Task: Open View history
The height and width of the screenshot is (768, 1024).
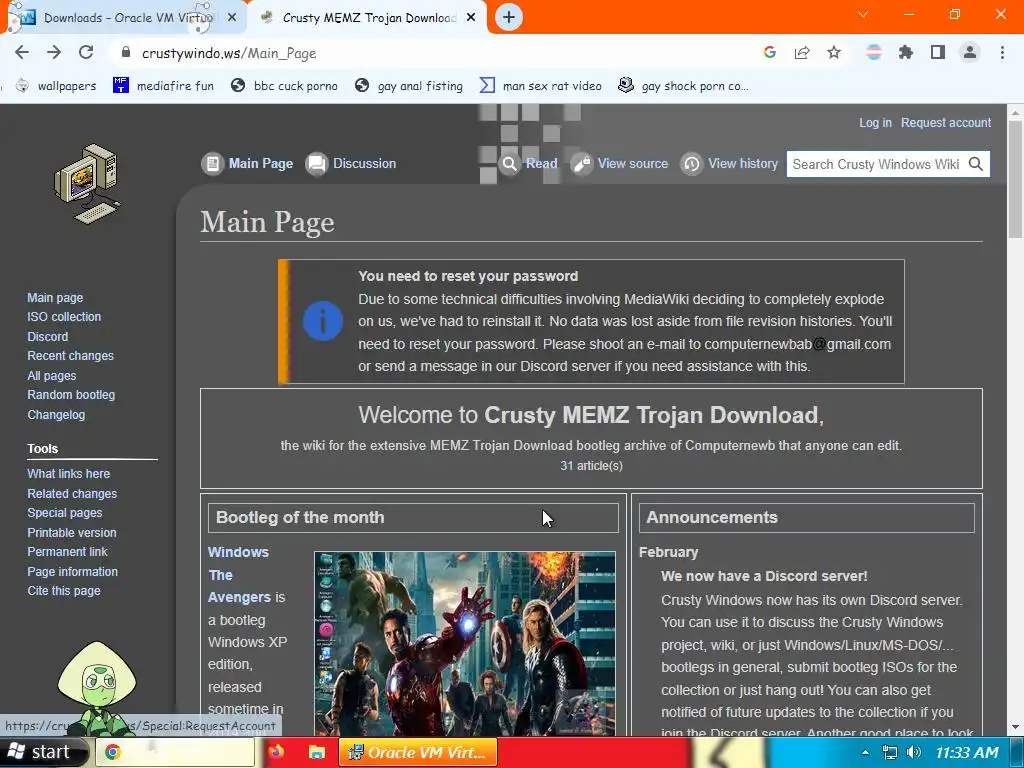Action: 729,163
